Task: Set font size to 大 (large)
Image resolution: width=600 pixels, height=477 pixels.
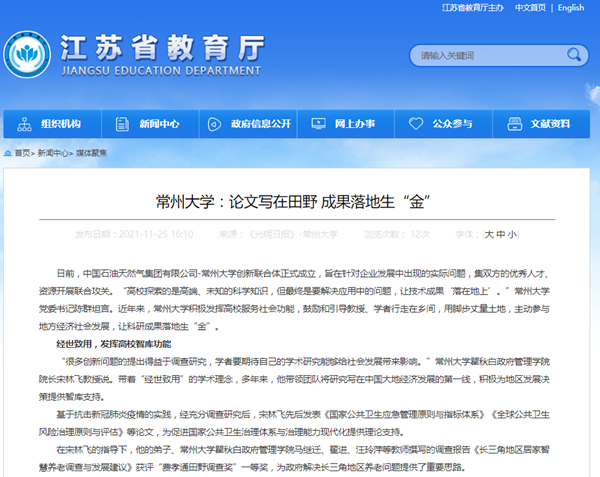Action: click(489, 234)
